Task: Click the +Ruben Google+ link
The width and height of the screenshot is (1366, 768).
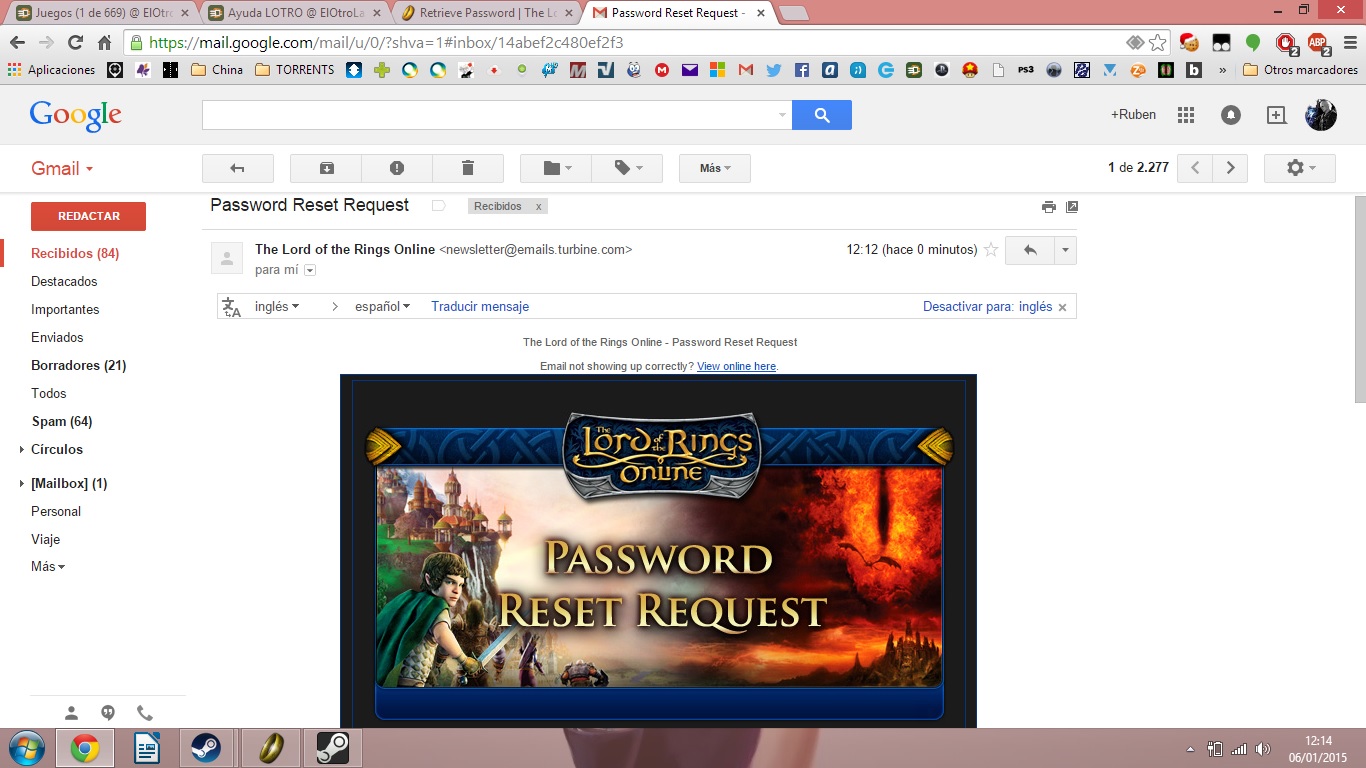Action: click(x=1133, y=115)
